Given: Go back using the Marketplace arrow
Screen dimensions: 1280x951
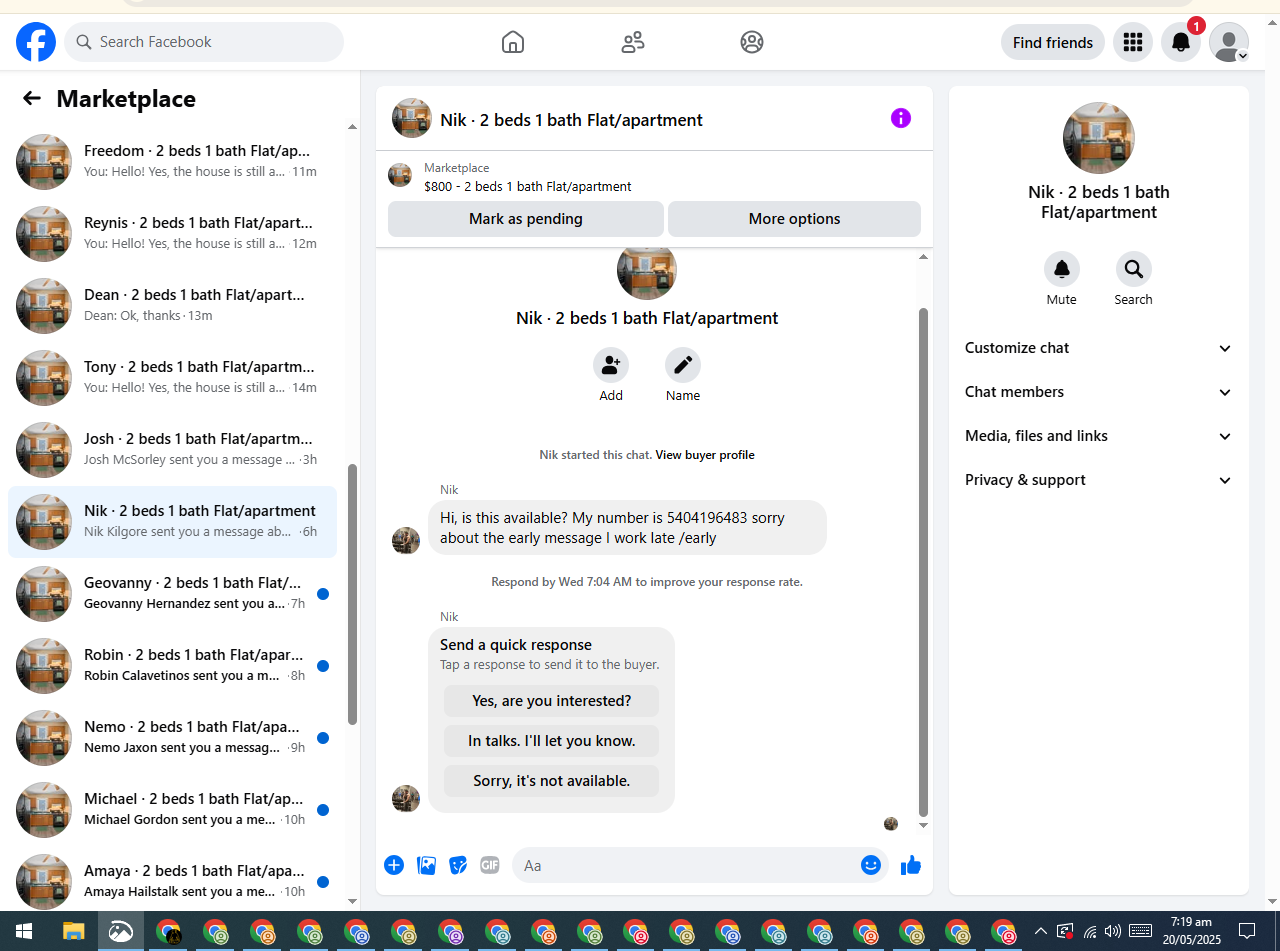Looking at the screenshot, I should coord(32,98).
